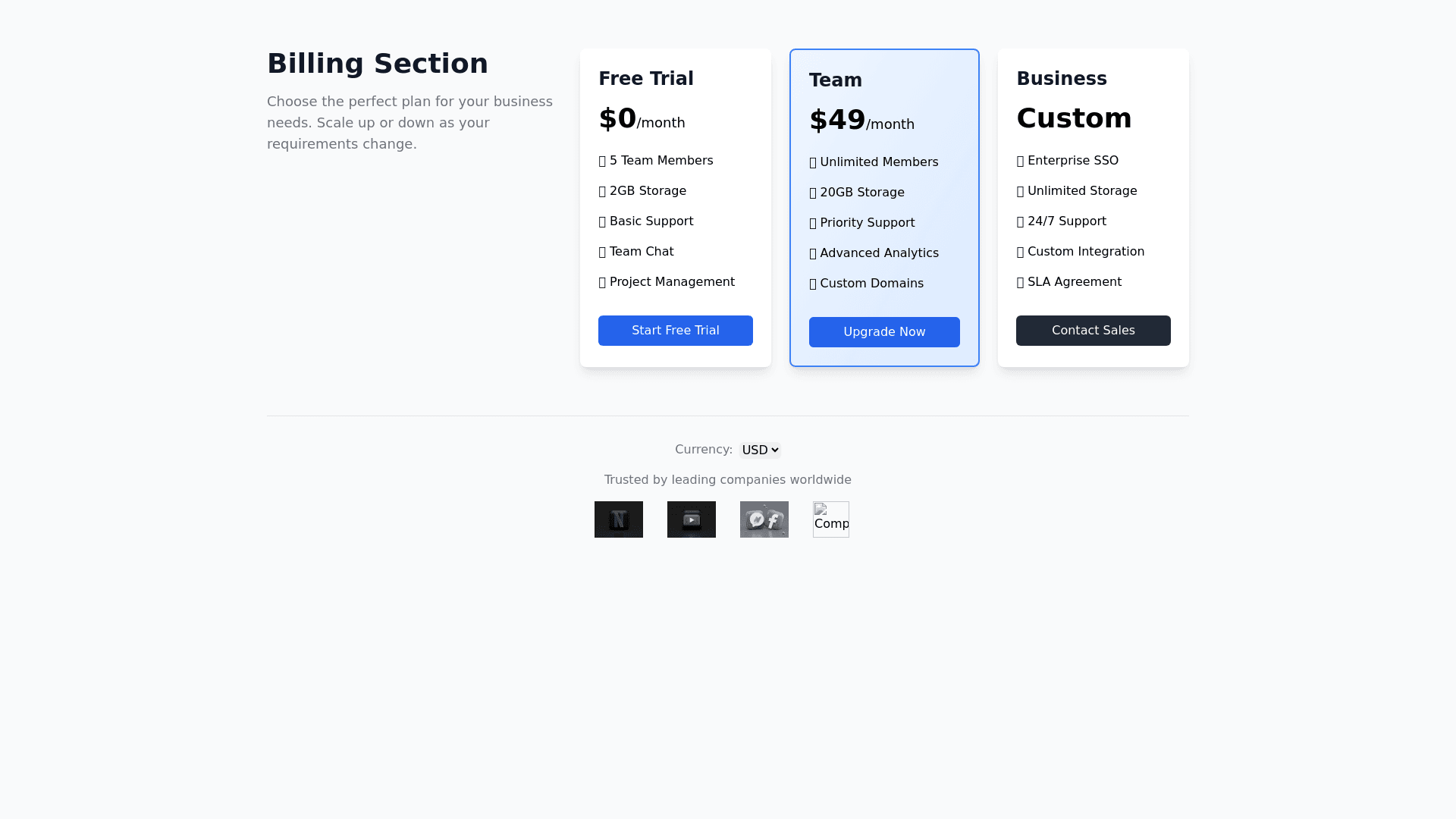Click the icon beside Enterprise SSO
The height and width of the screenshot is (819, 1456).
click(x=1021, y=161)
